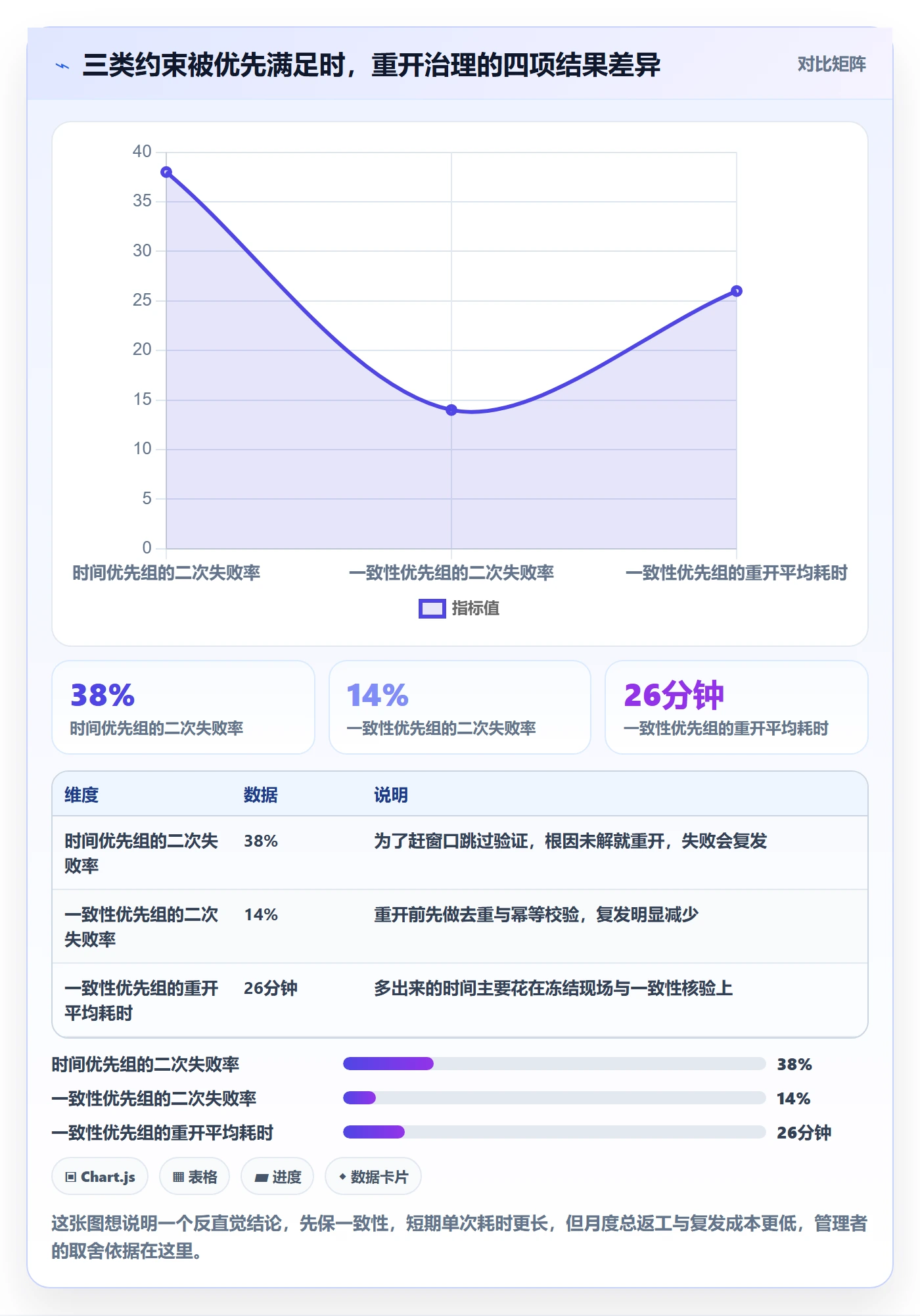Click the lightning icon beside the title
The image size is (920, 1316).
(62, 66)
